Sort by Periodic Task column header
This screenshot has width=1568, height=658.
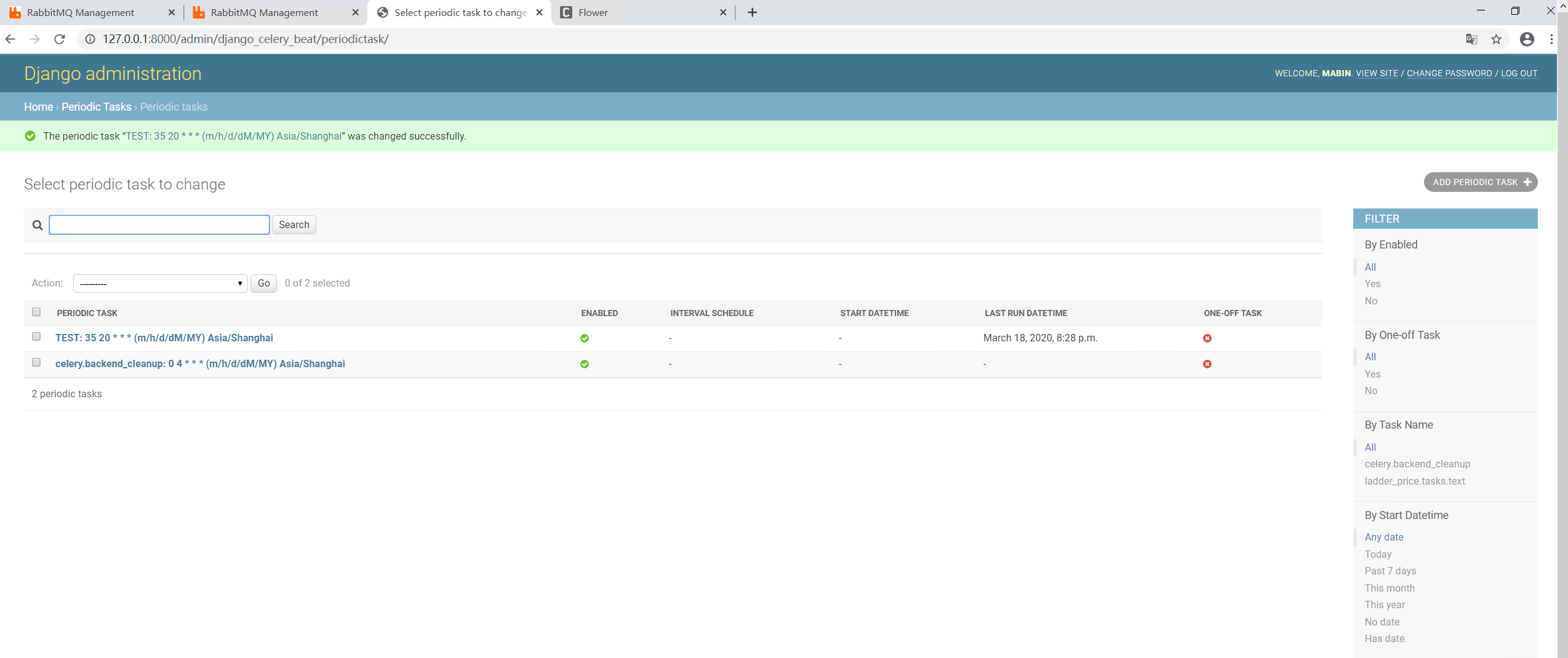87,313
